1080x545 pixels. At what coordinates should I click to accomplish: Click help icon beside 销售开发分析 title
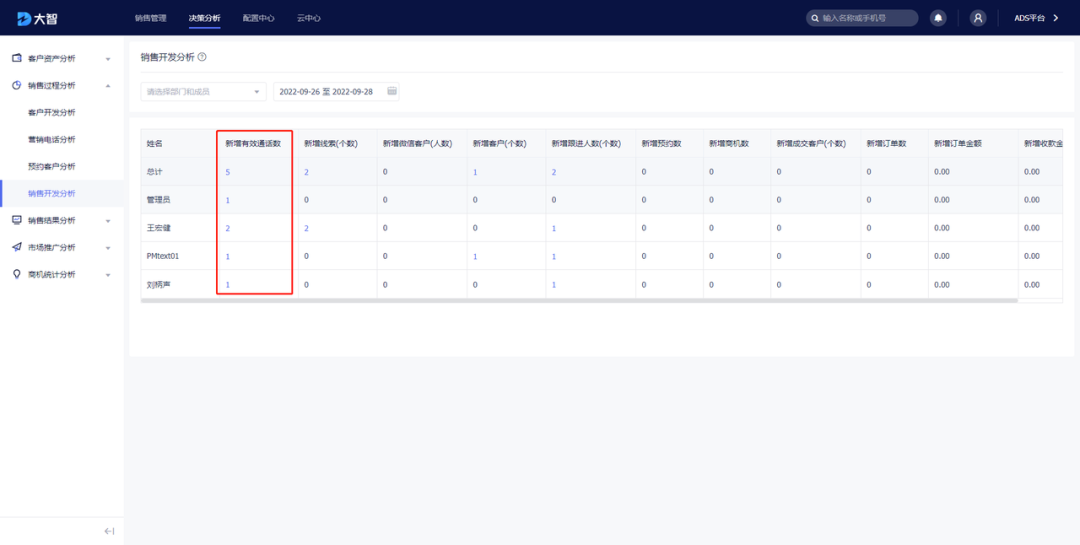(202, 58)
